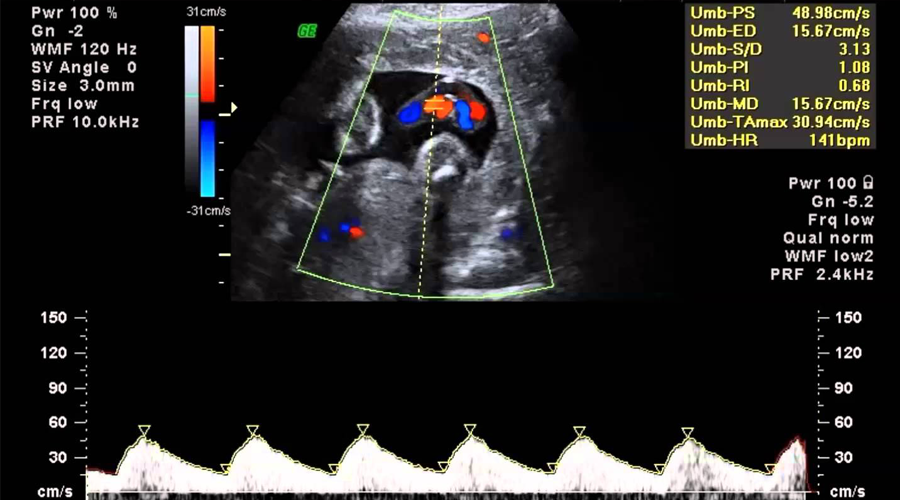Select the Umb-RI 0.68 row
900x500 pixels.
[x=780, y=86]
